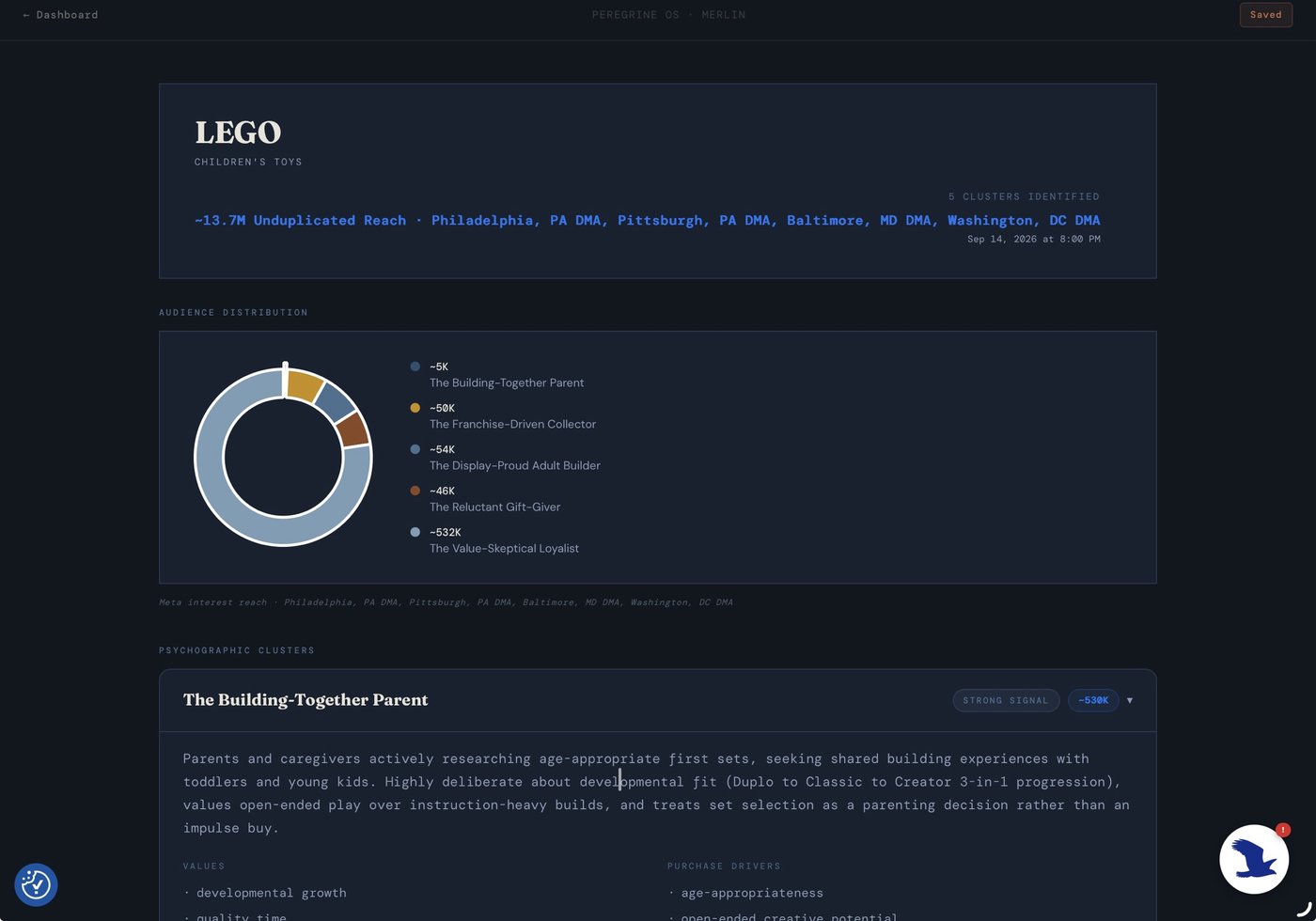Select Value-Skeptical Loyalist legend dot
Viewport: 1316px width, 921px height.
415,532
